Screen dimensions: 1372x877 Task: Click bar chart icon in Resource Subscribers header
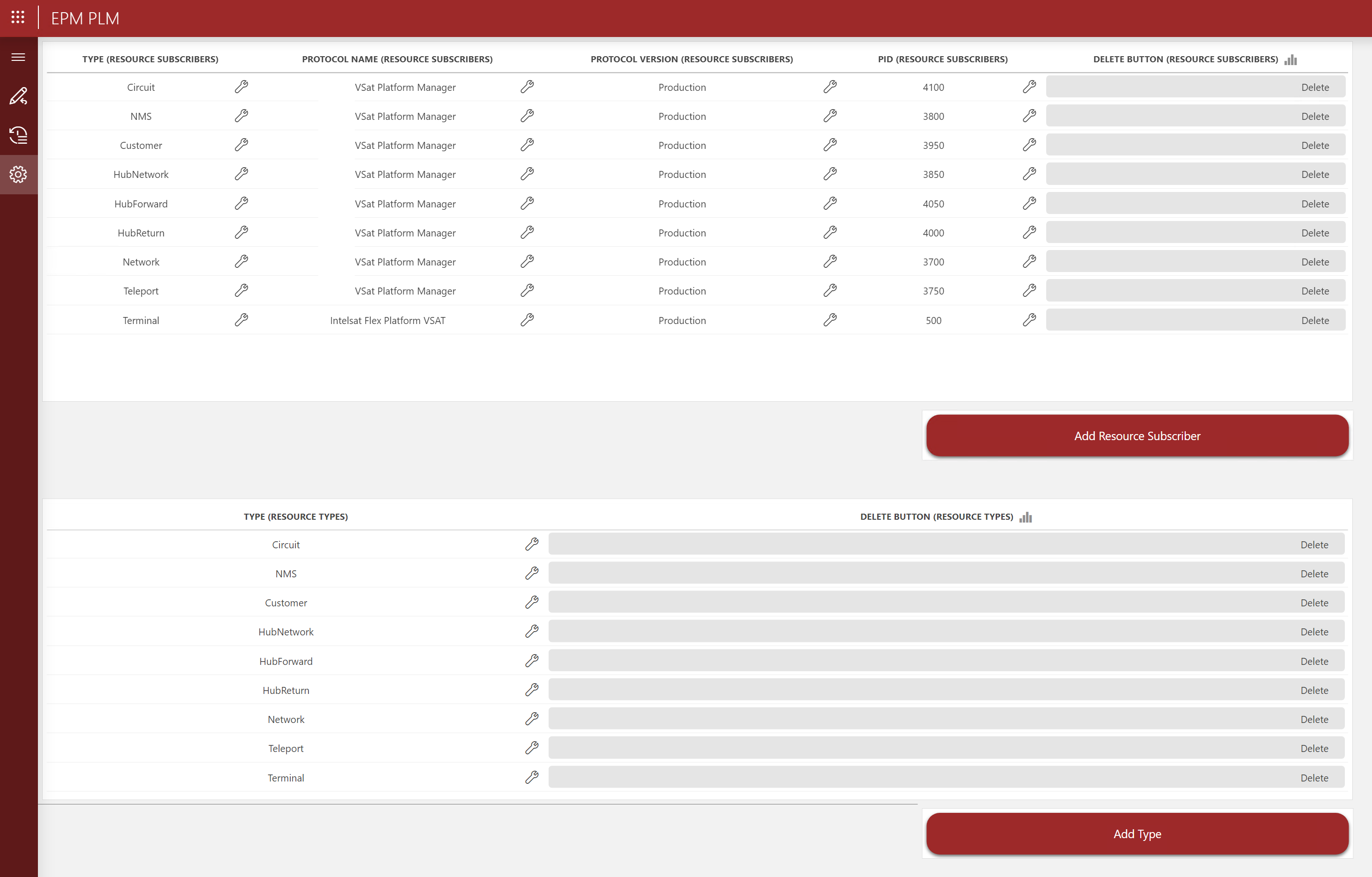point(1291,59)
